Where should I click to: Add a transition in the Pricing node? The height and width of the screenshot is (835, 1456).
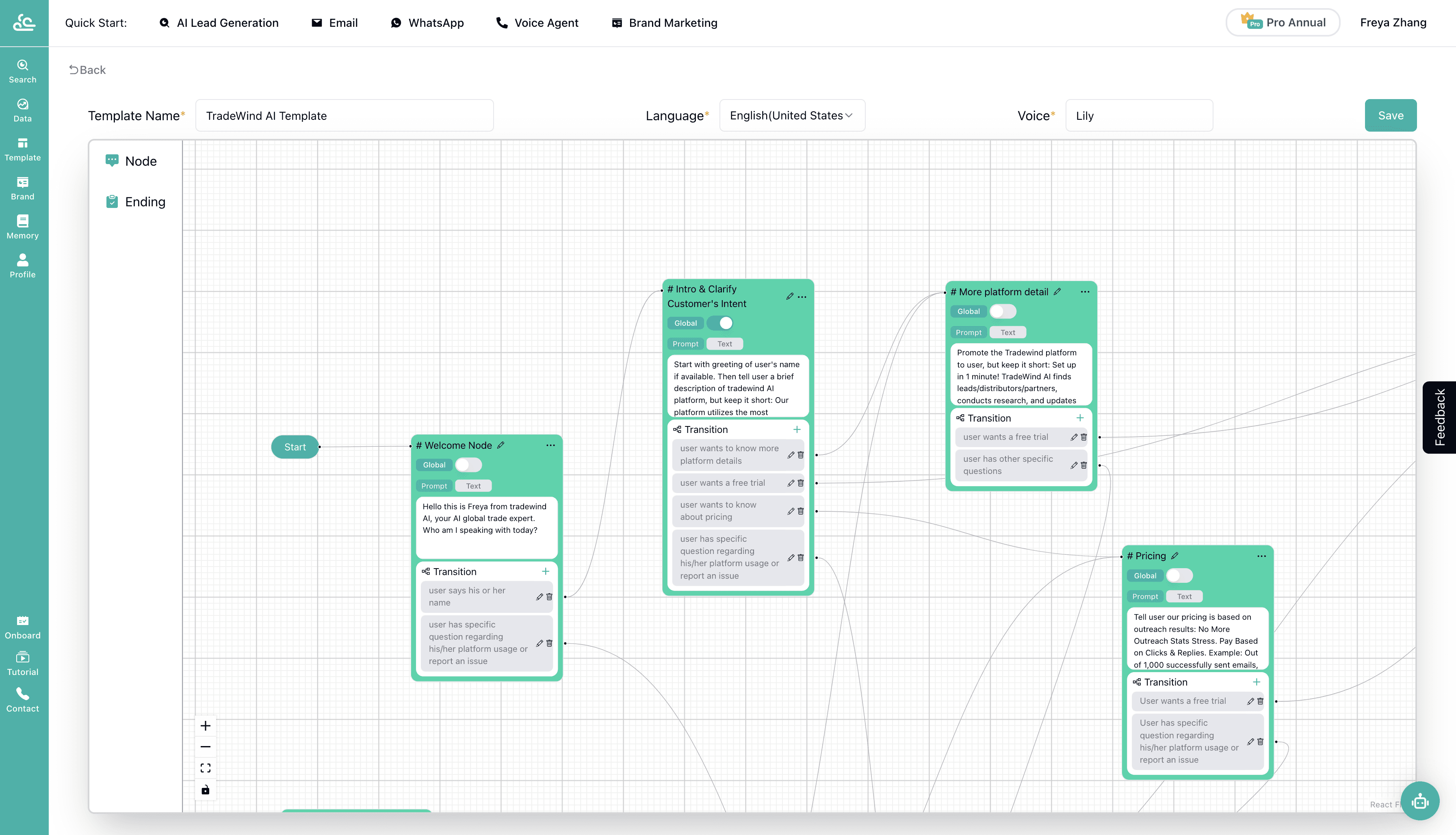pos(1257,682)
